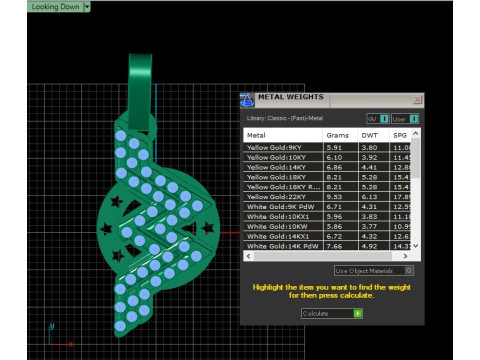The image size is (480, 360).
Task: Click the 6.13 DWT value
Action: (369, 197)
